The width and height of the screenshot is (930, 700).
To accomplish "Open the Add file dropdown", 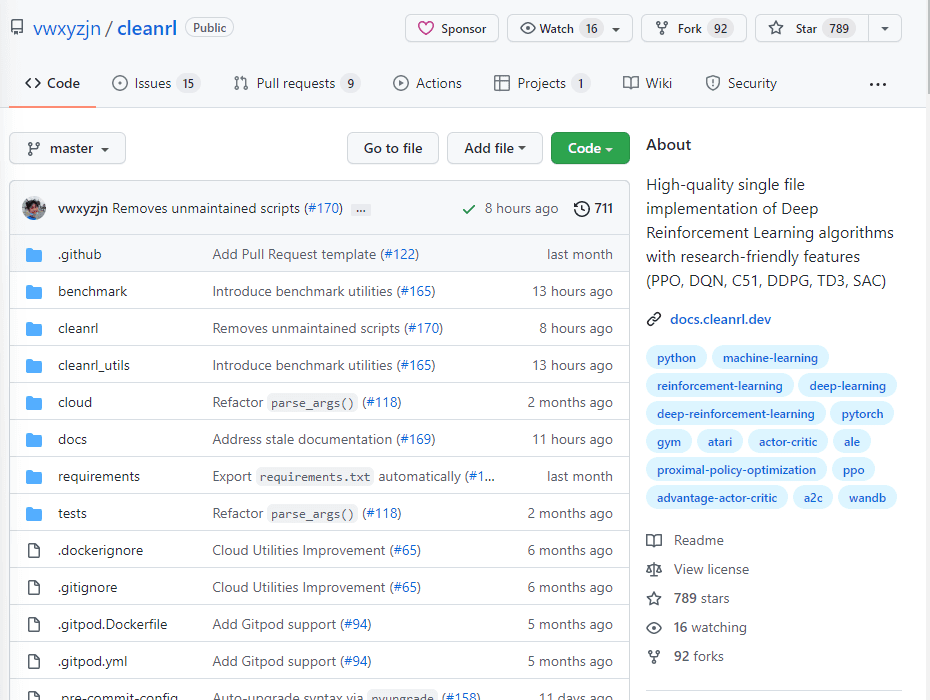I will click(x=494, y=148).
